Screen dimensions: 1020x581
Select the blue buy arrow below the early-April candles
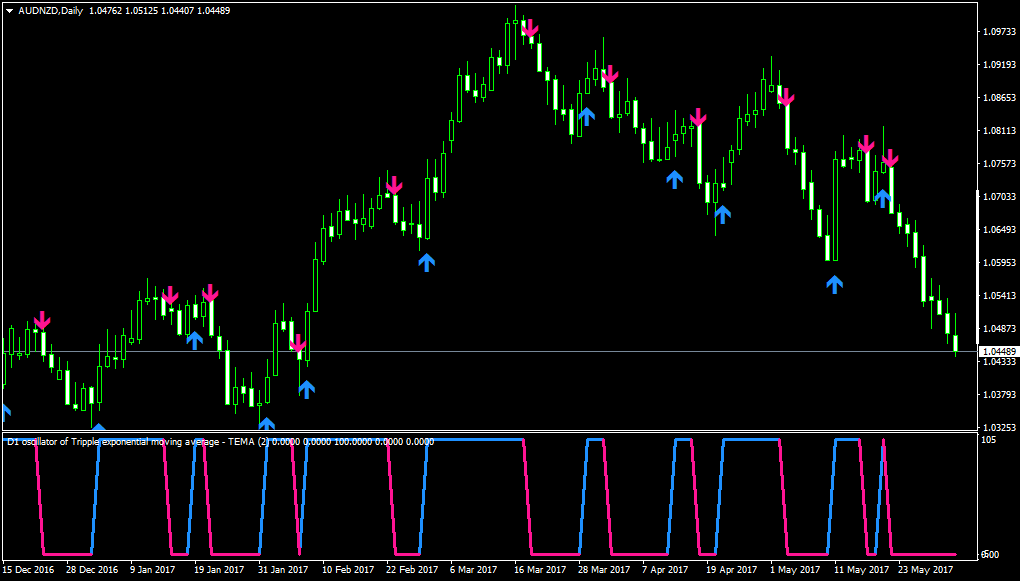coord(675,180)
